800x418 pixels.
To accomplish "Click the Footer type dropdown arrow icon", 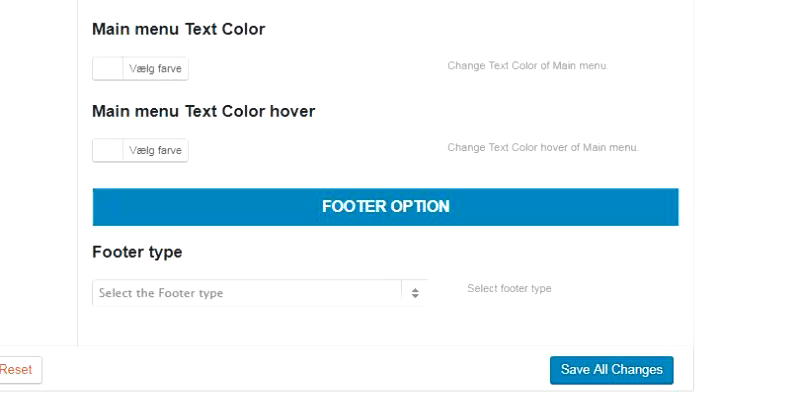I will [414, 293].
